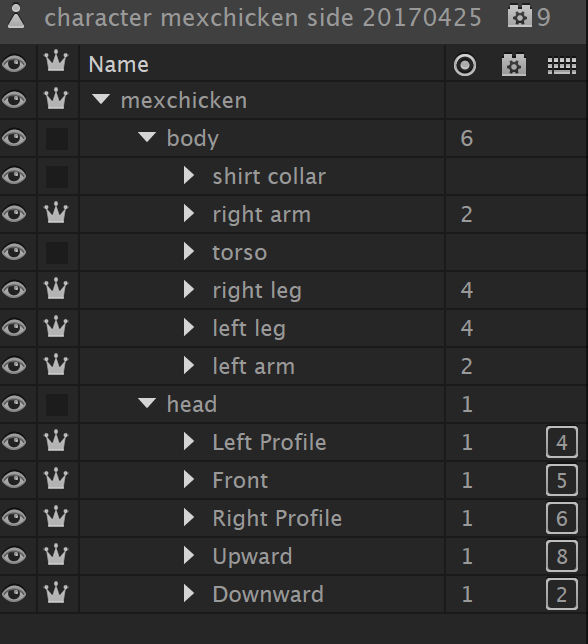Hide the torso layer with eye icon
This screenshot has width=588, height=644.
click(x=15, y=252)
